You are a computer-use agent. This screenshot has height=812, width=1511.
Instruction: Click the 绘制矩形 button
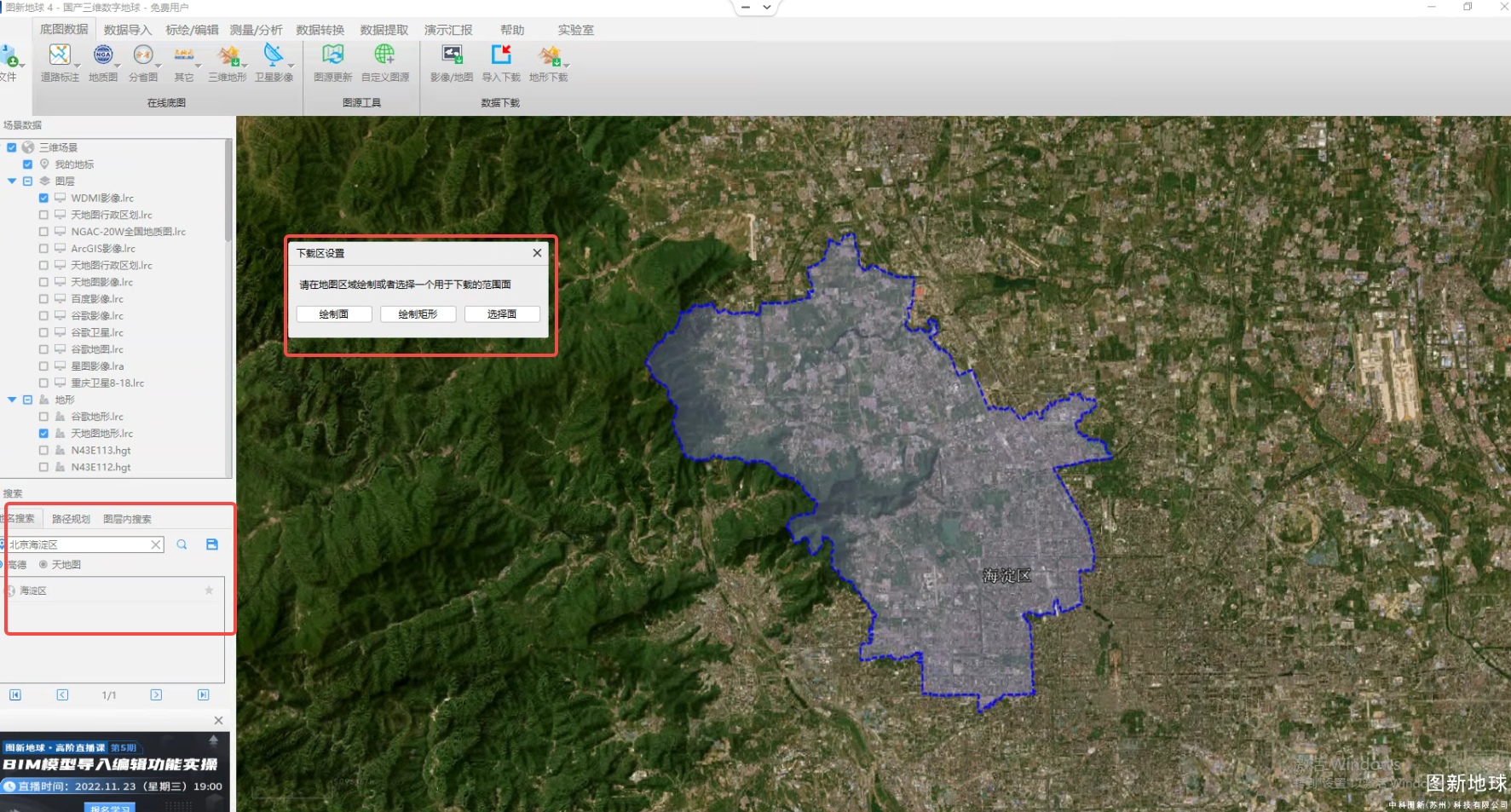click(x=418, y=314)
